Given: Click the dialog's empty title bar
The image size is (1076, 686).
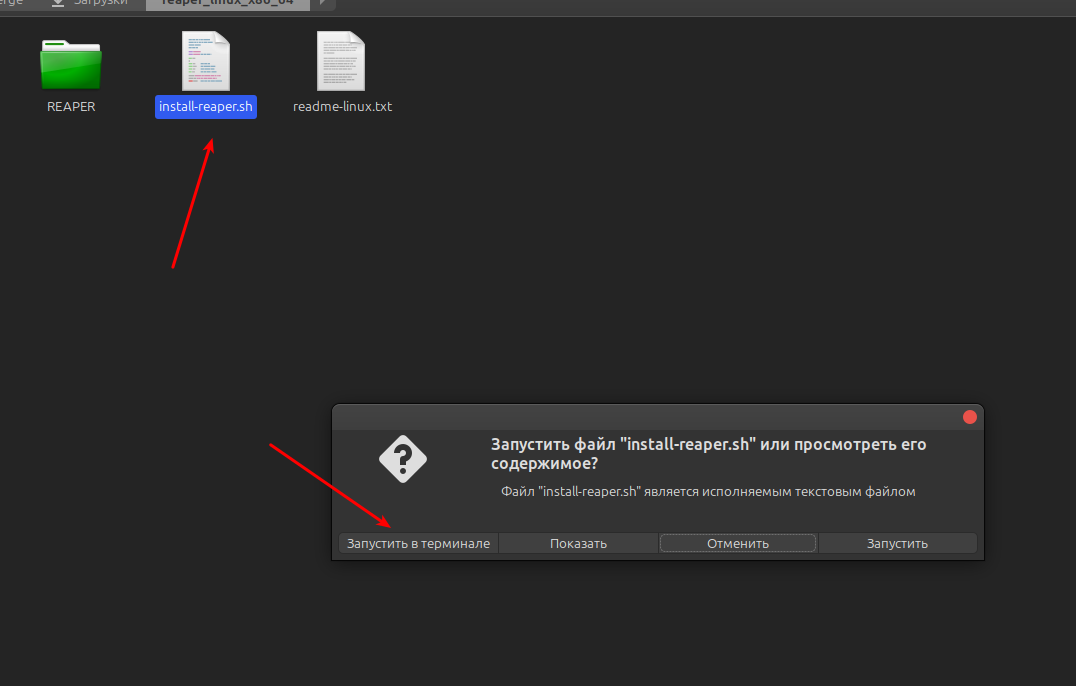Looking at the screenshot, I should 645,417.
